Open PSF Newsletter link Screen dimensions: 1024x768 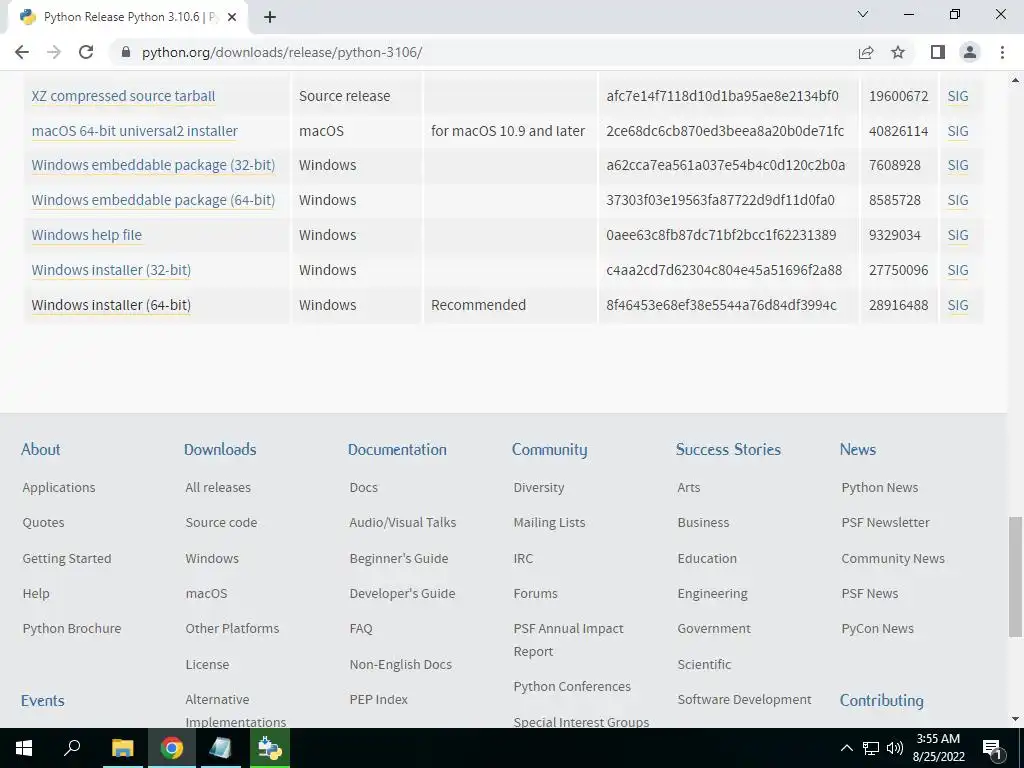click(x=886, y=522)
